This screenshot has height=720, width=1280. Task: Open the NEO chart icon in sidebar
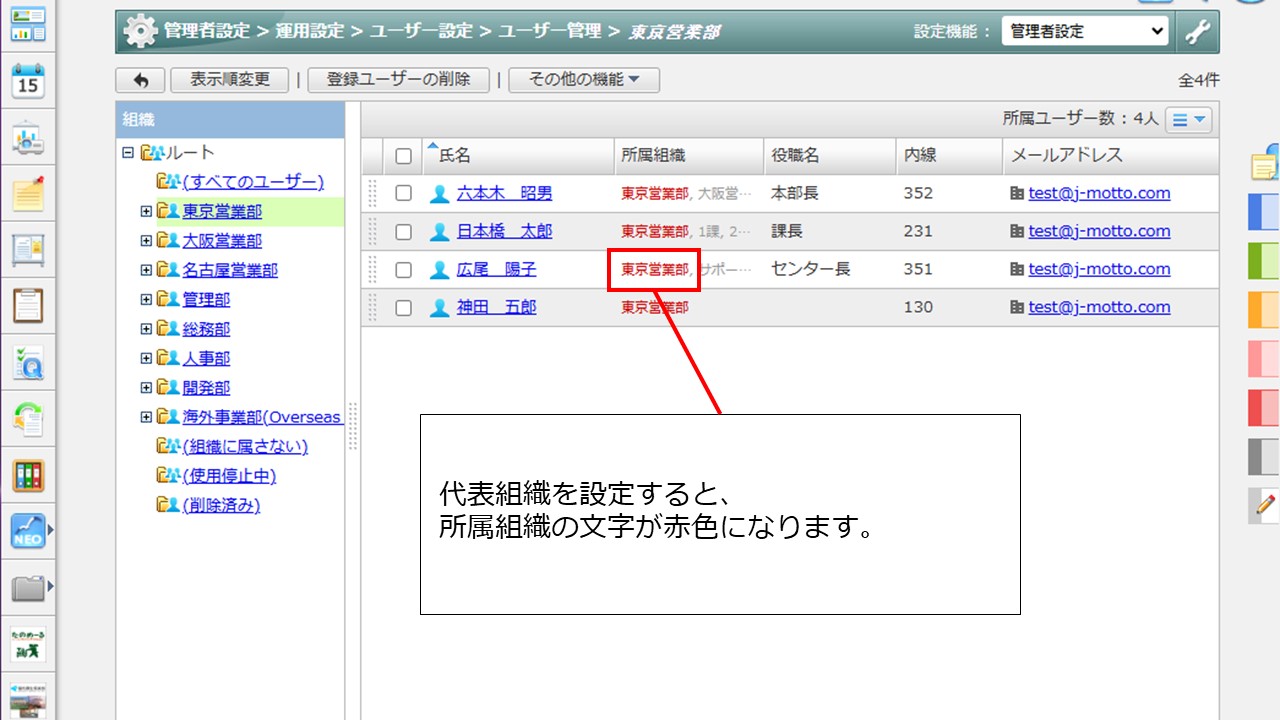tap(28, 530)
